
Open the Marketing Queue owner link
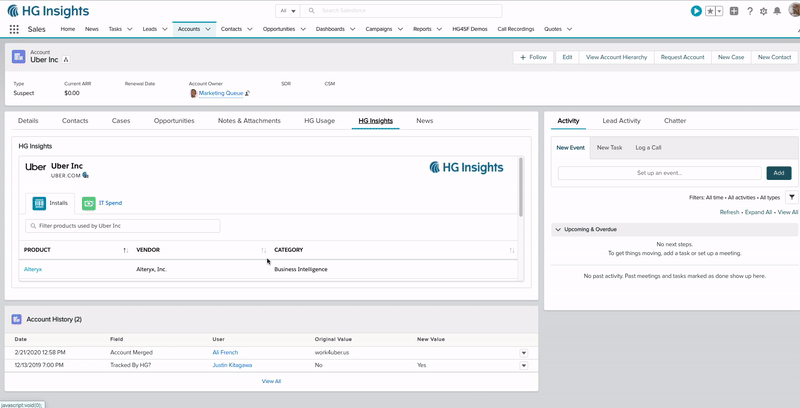coord(221,93)
